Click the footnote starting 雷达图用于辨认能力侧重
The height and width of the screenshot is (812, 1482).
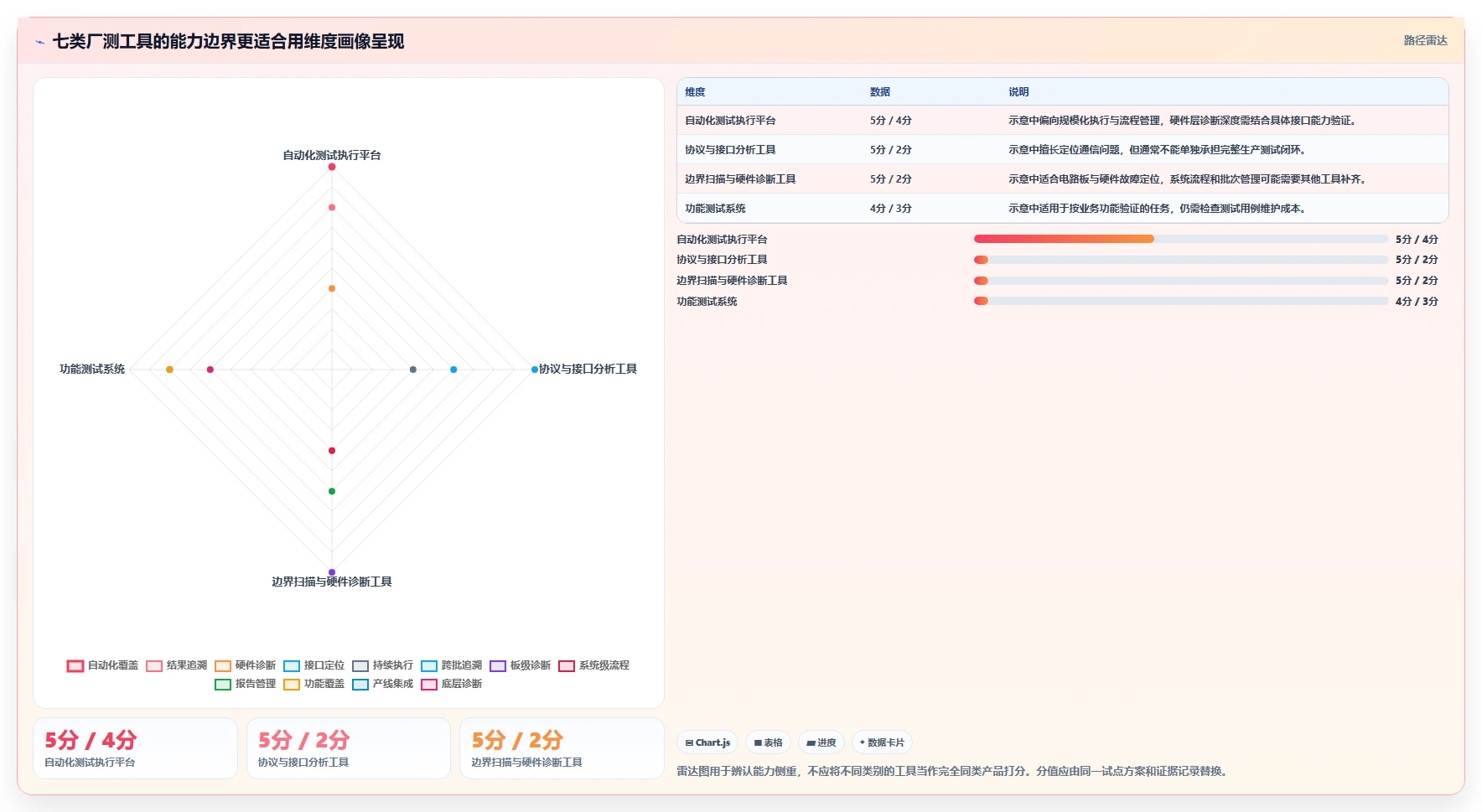pos(954,772)
